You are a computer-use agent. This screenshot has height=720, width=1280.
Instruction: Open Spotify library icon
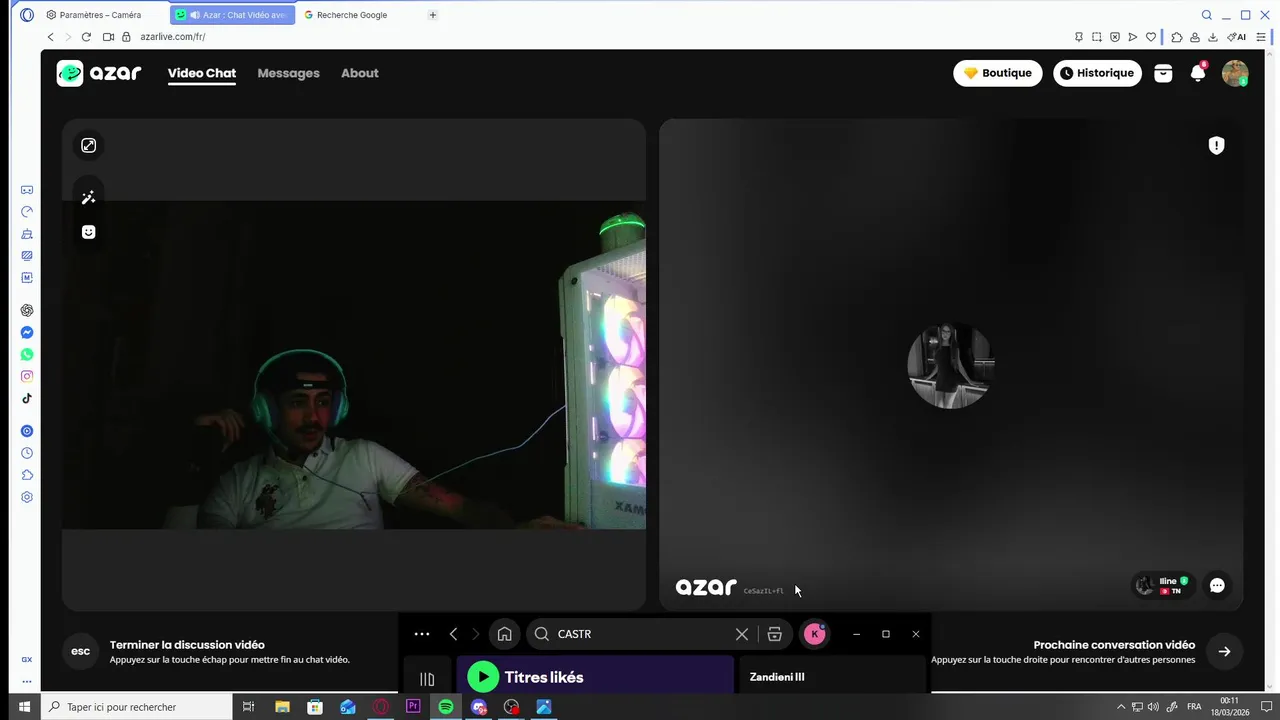[427, 679]
